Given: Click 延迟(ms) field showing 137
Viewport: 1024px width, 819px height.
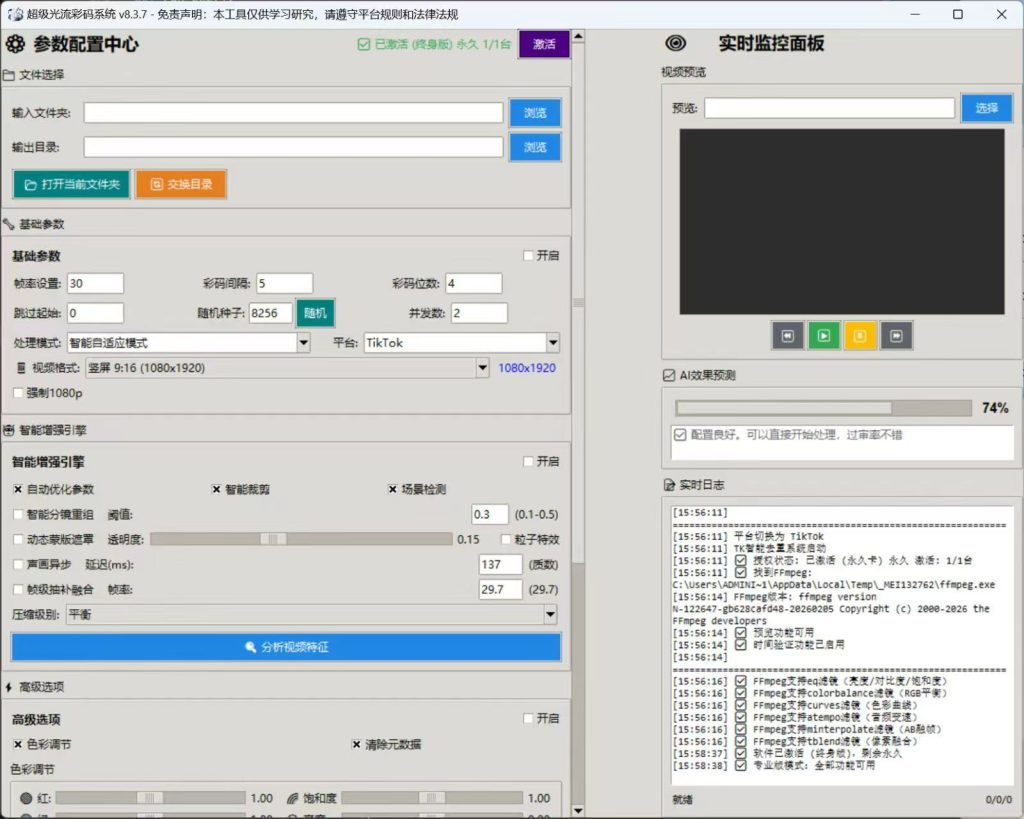Looking at the screenshot, I should [x=500, y=564].
